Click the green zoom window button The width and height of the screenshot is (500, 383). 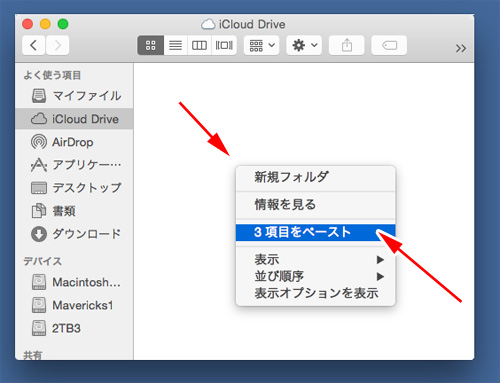pos(63,24)
